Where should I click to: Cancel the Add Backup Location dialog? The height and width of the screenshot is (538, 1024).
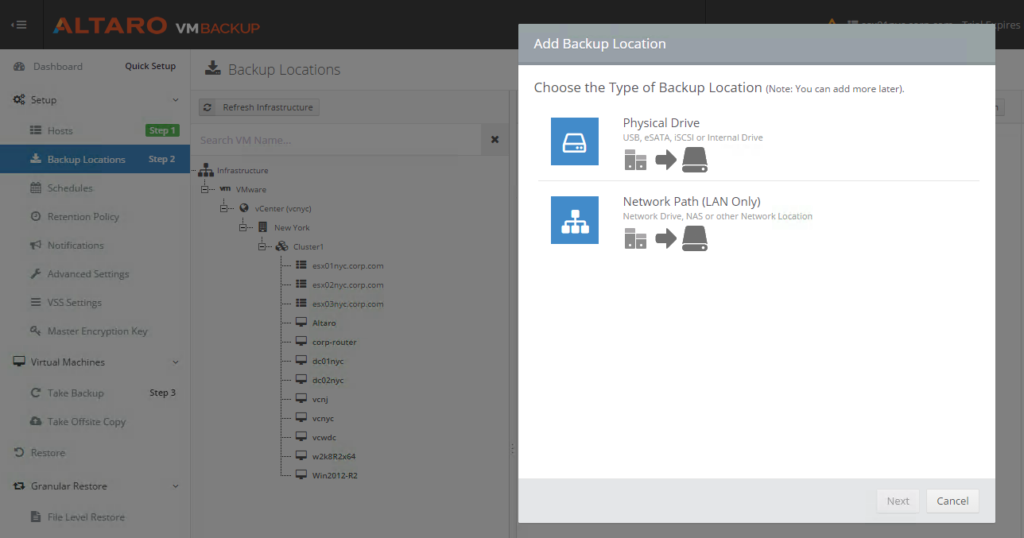pyautogui.click(x=952, y=501)
